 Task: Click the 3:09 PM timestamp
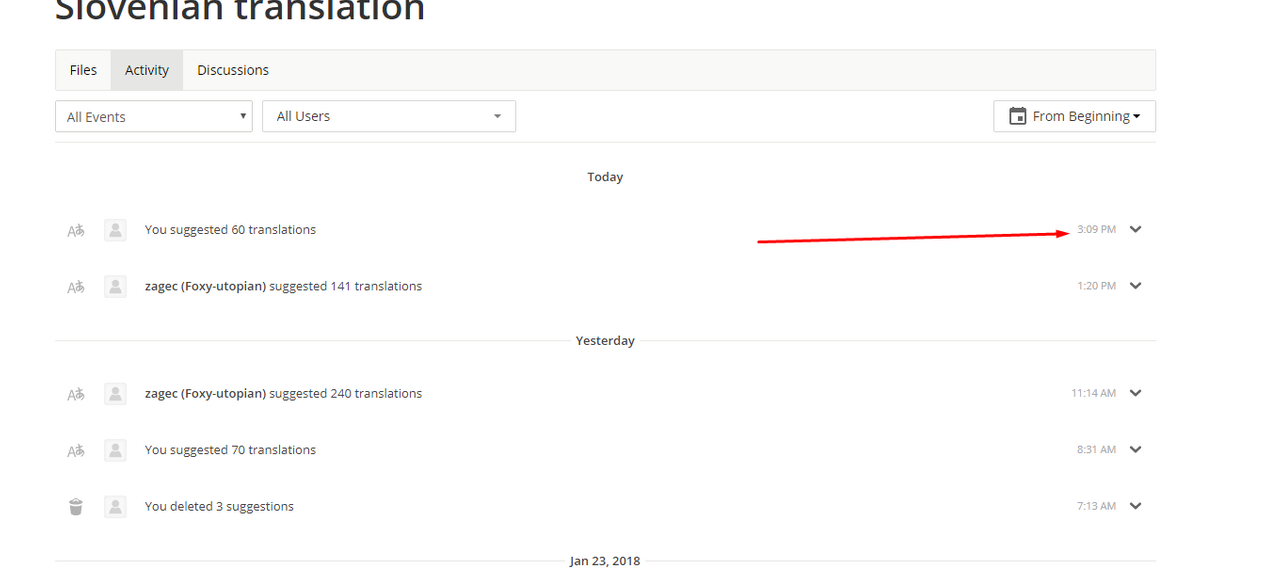point(1096,230)
